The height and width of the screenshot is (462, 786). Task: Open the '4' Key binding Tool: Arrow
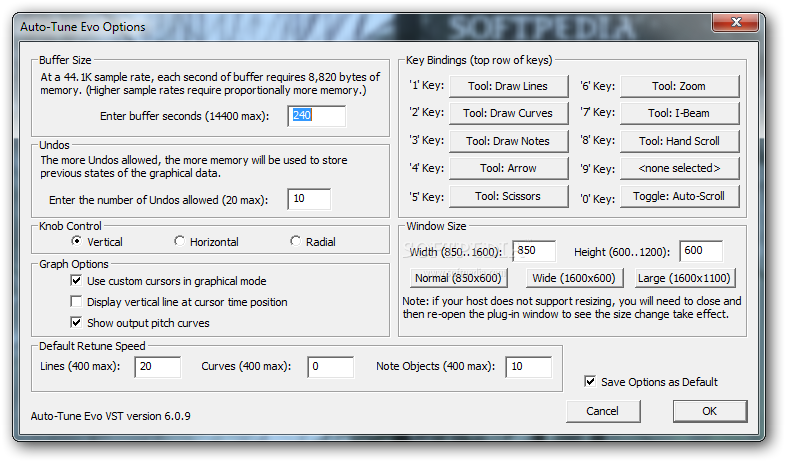pos(508,168)
